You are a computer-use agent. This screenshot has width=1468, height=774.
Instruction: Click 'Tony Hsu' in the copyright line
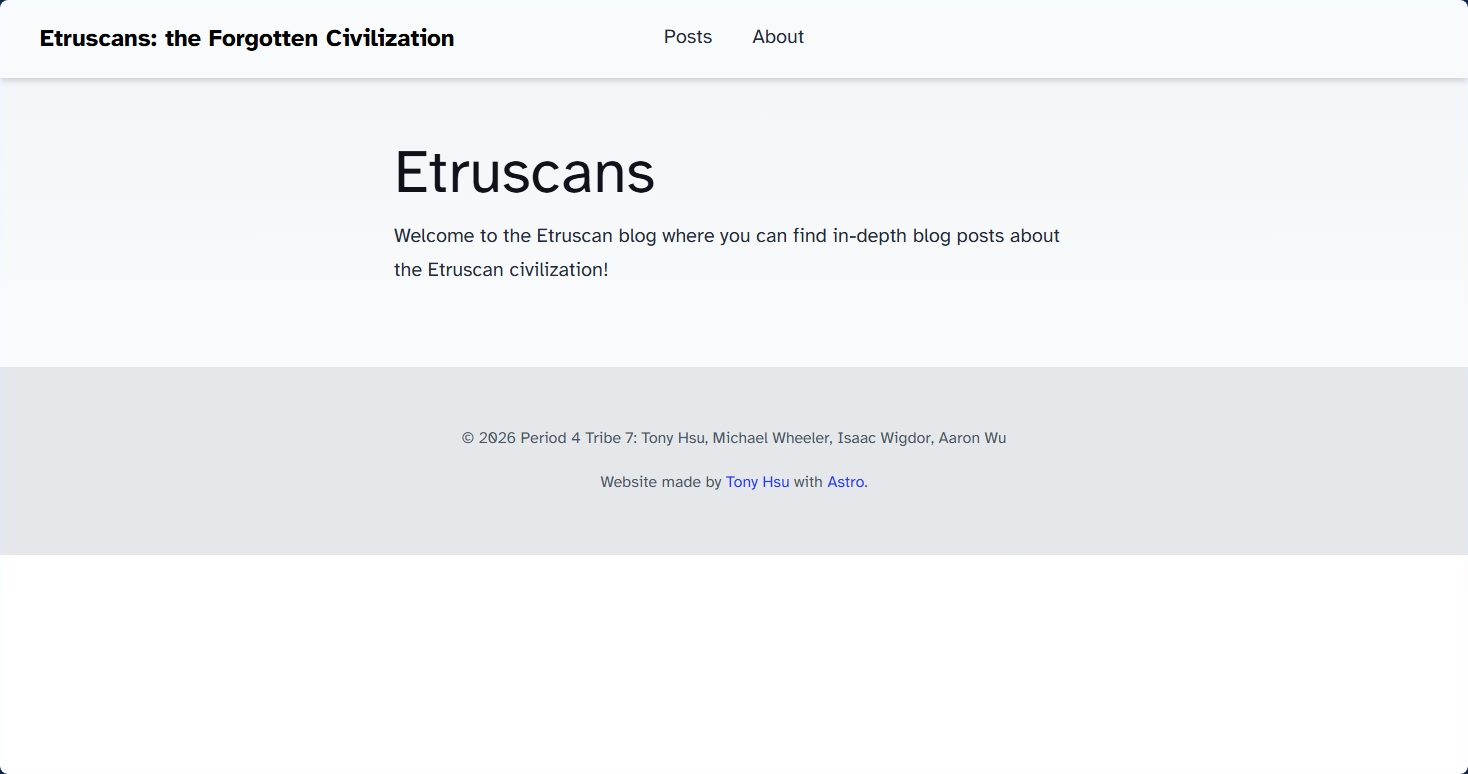pos(672,438)
